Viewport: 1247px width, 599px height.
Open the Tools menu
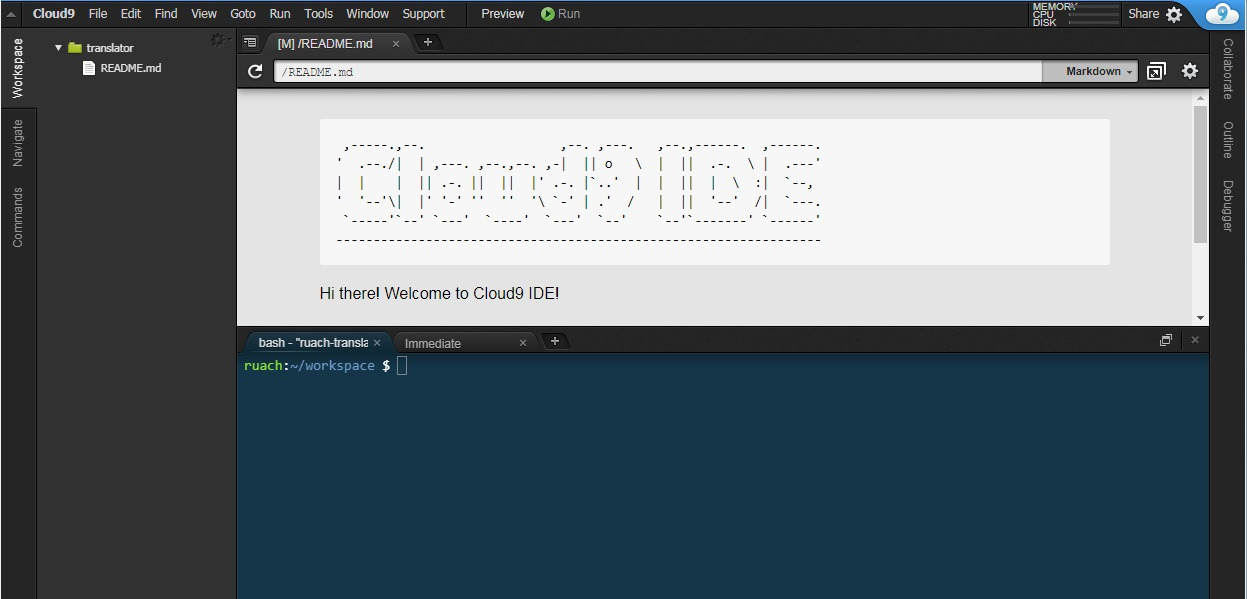click(319, 14)
